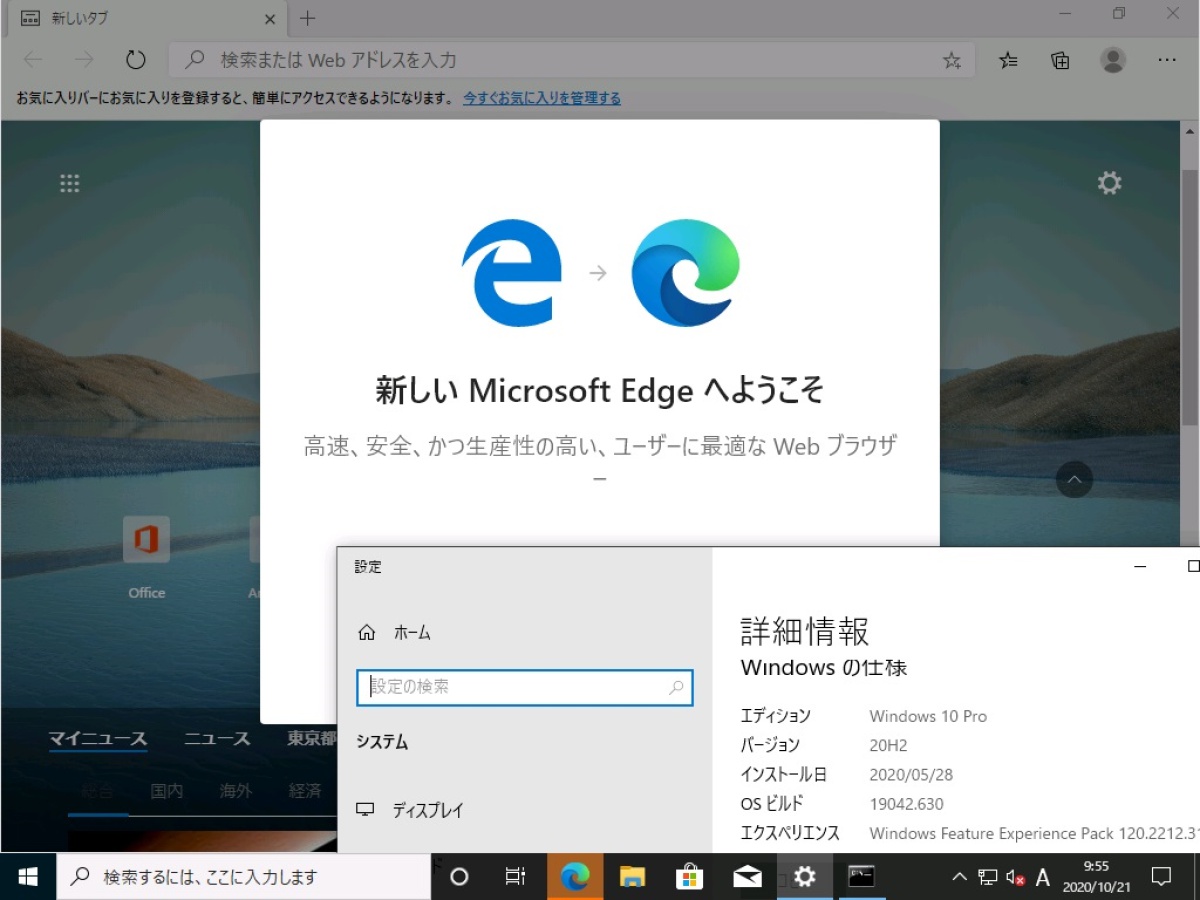Viewport: 1200px width, 900px height.
Task: Open the Settings and more (...) menu
Action: pyautogui.click(x=1167, y=60)
